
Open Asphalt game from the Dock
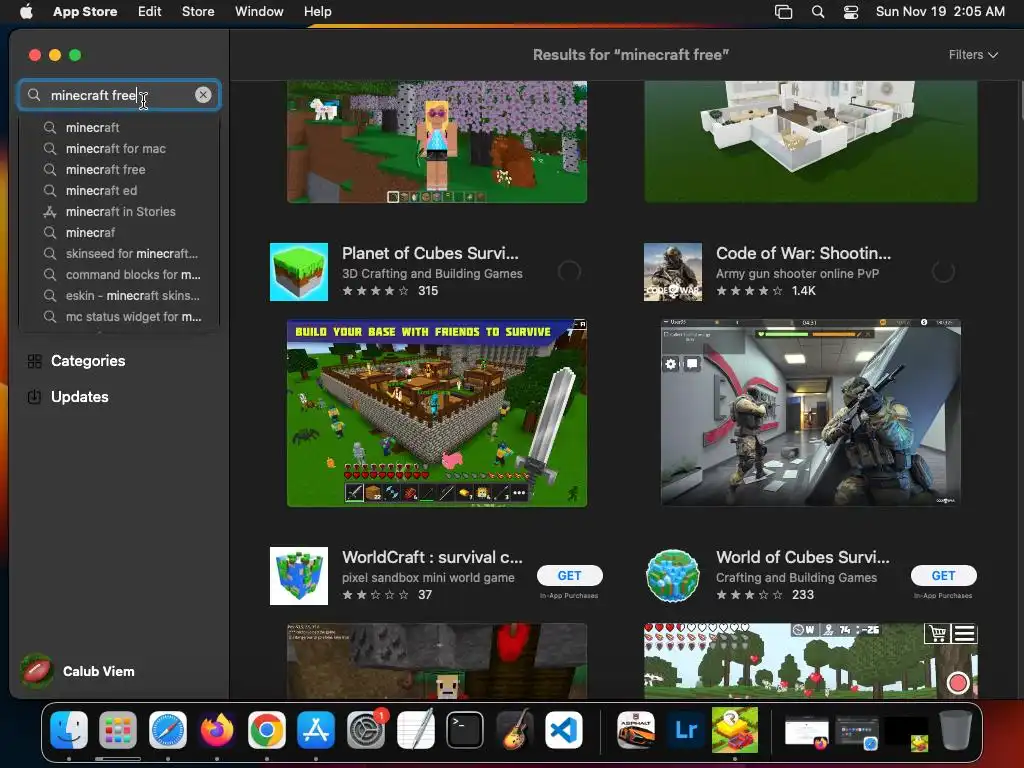tap(636, 729)
